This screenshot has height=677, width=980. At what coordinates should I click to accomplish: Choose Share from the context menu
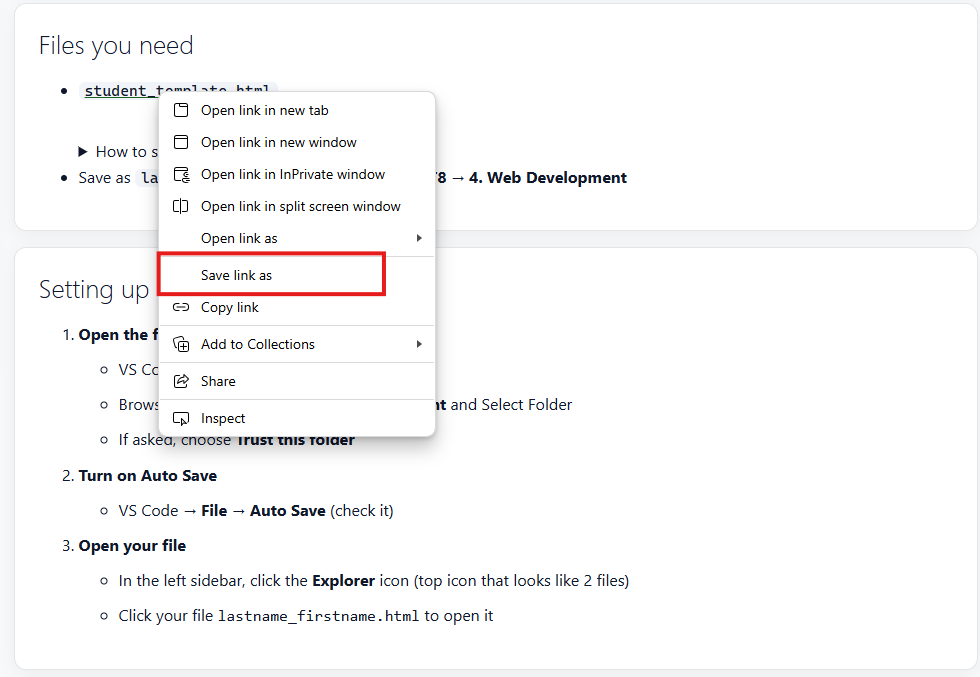tap(218, 381)
